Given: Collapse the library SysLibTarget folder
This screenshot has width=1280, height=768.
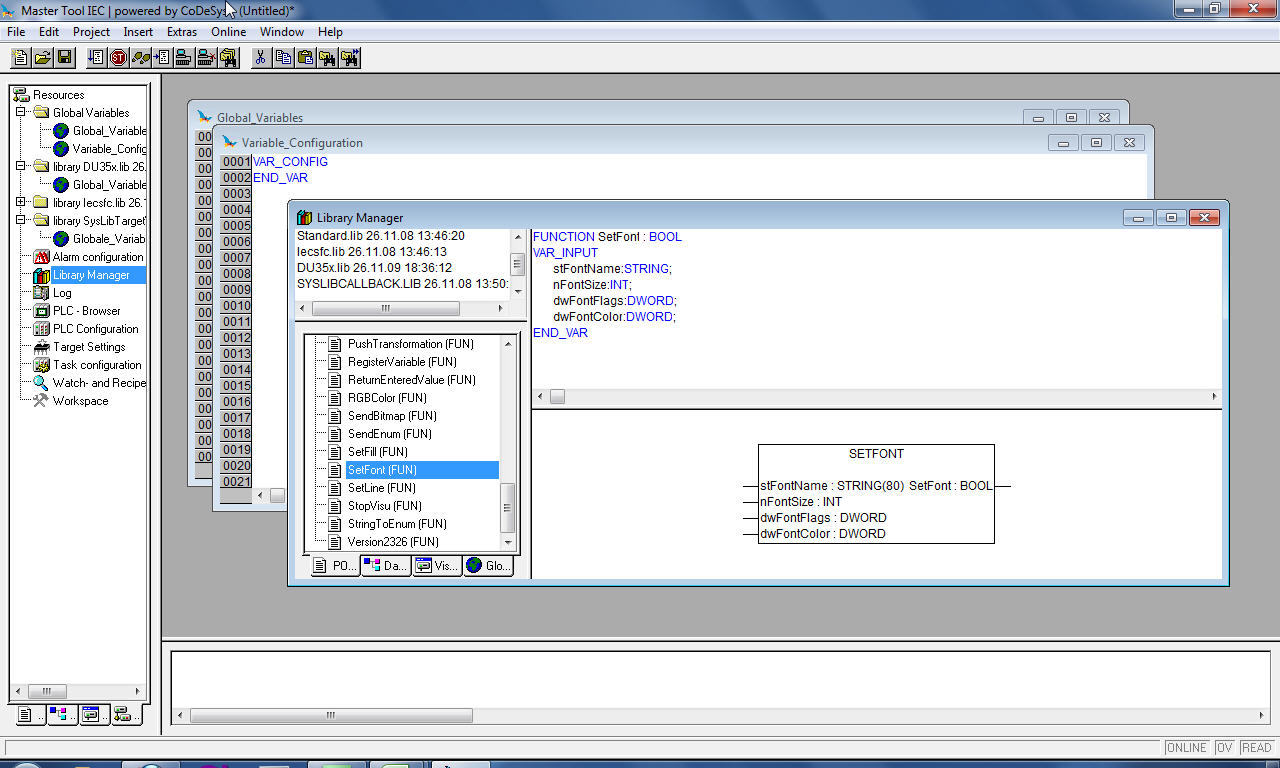Looking at the screenshot, I should click(x=20, y=221).
